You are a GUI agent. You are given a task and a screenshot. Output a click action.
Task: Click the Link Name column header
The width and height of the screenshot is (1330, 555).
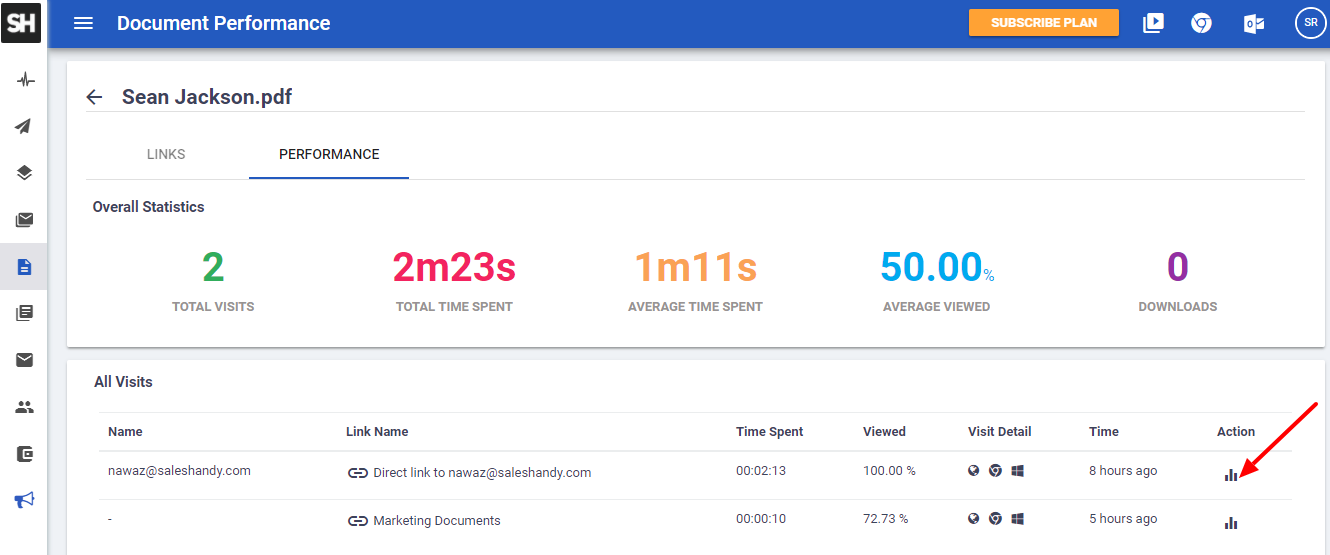tap(377, 432)
